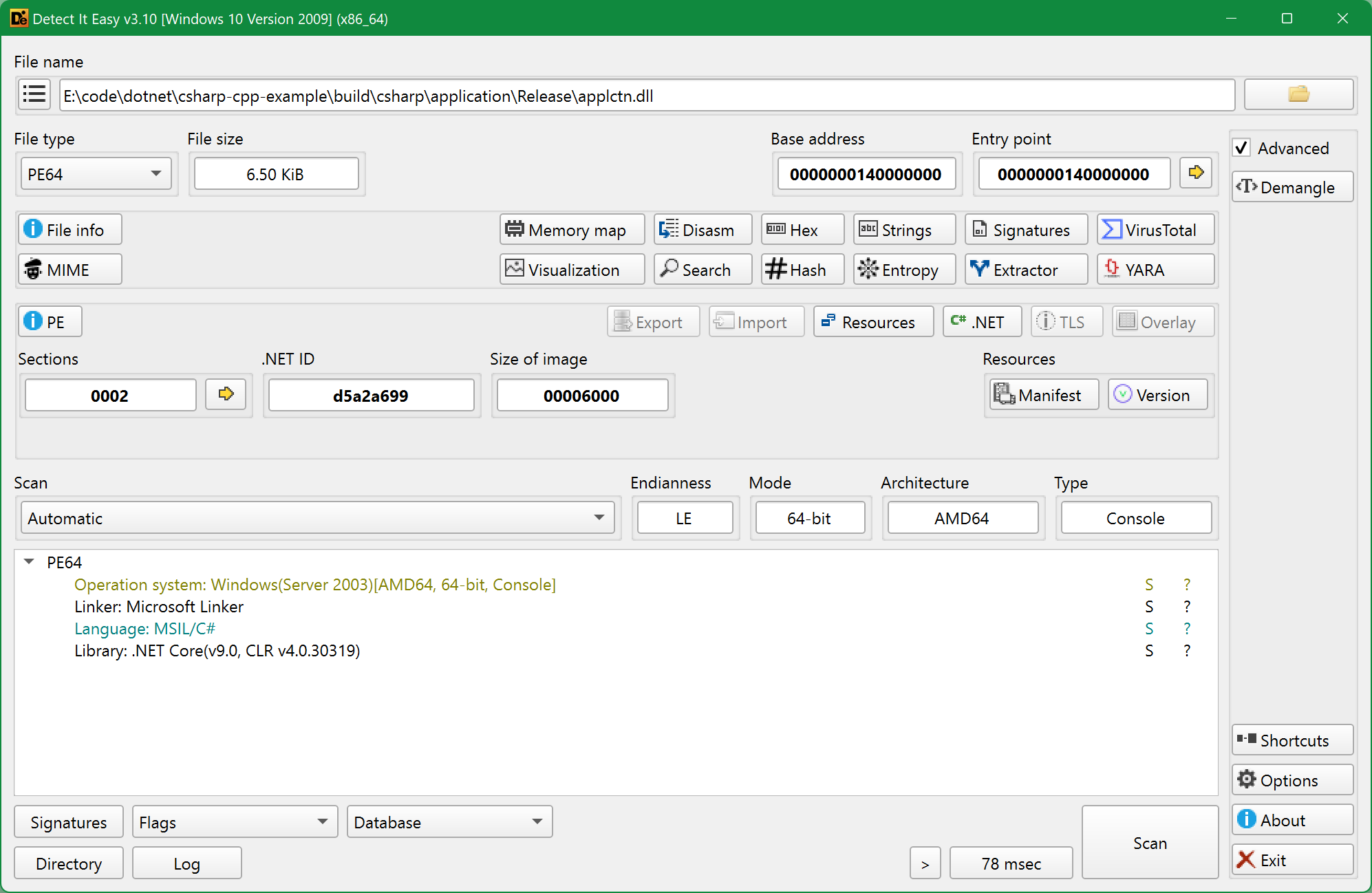Open the Hex viewer
The width and height of the screenshot is (1372, 893).
point(802,230)
